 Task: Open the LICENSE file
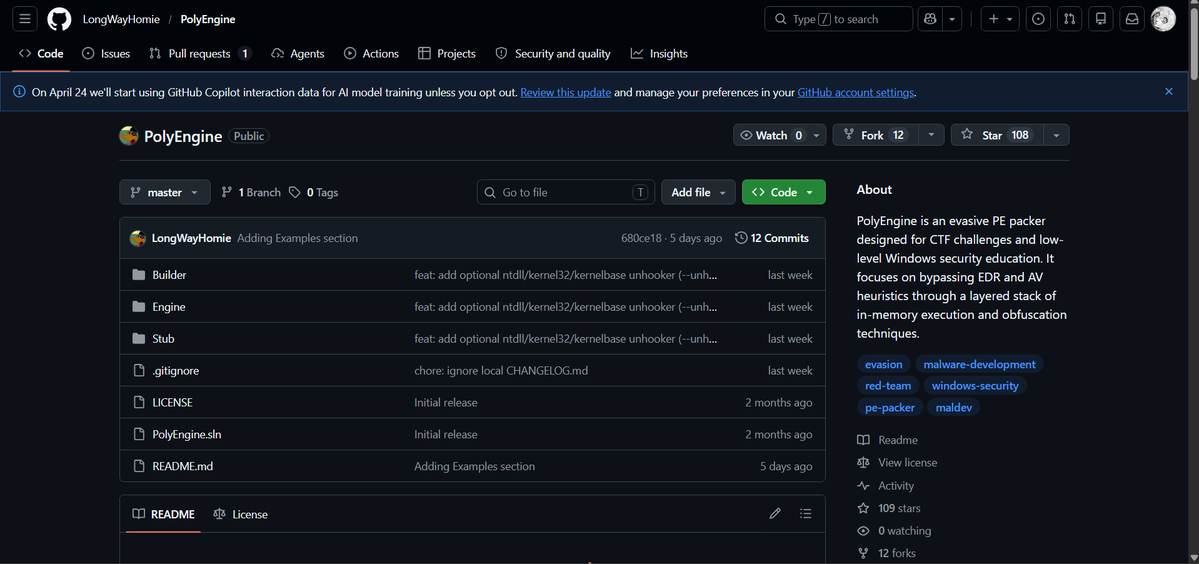click(172, 403)
